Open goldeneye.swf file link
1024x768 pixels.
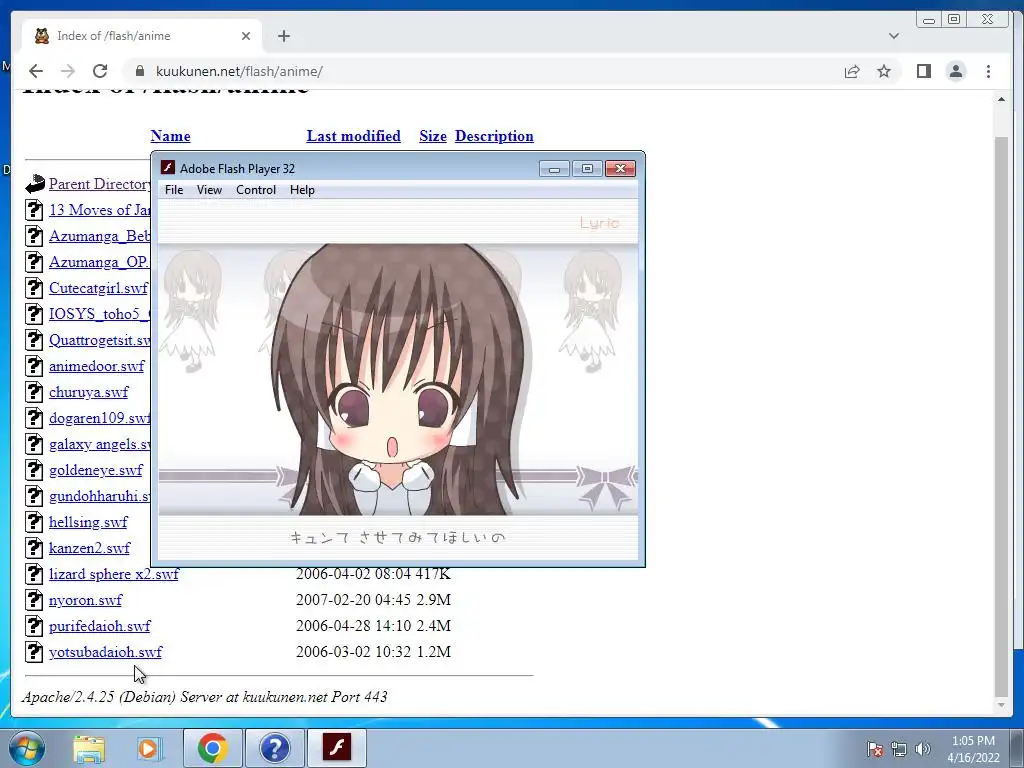pyautogui.click(x=95, y=470)
